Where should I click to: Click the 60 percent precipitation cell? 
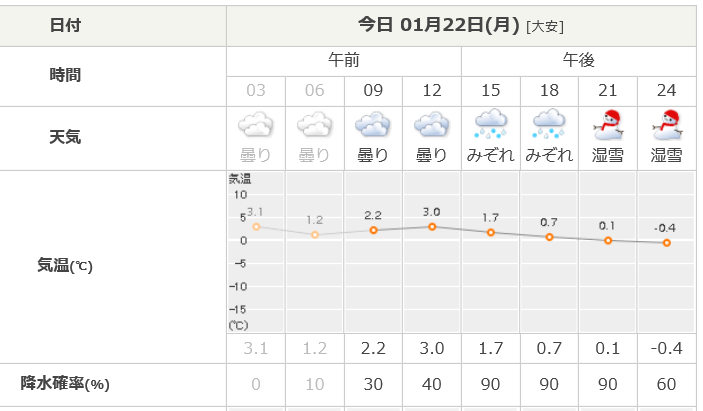pyautogui.click(x=667, y=385)
